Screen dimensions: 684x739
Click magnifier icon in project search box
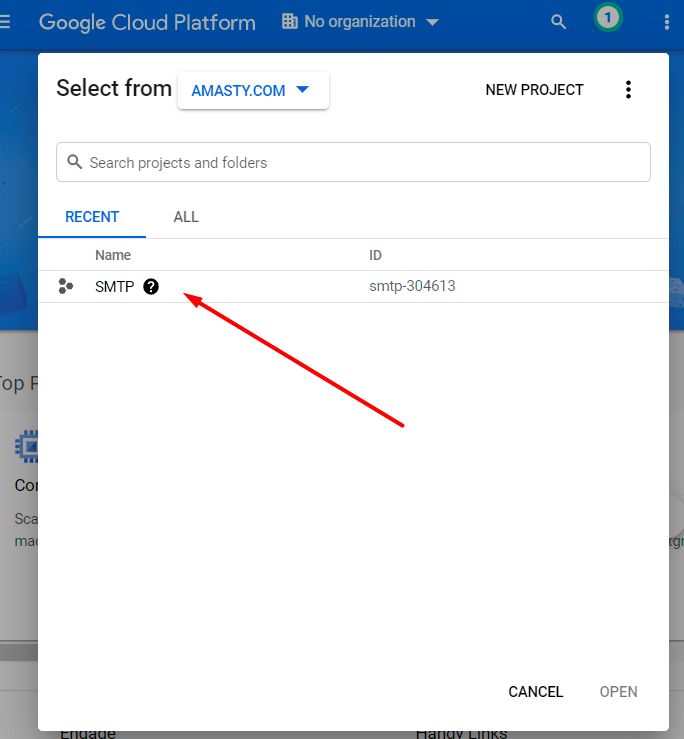(x=74, y=162)
